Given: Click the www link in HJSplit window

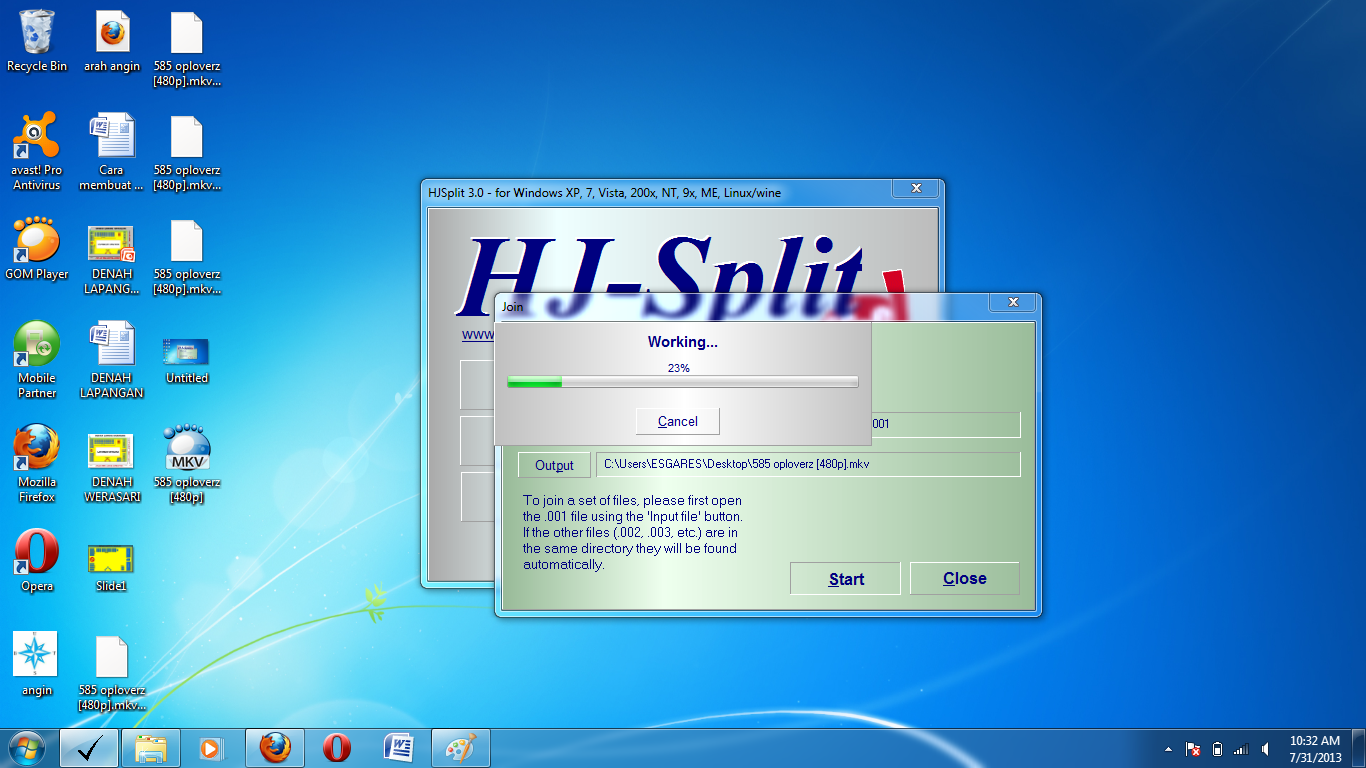Looking at the screenshot, I should point(477,334).
